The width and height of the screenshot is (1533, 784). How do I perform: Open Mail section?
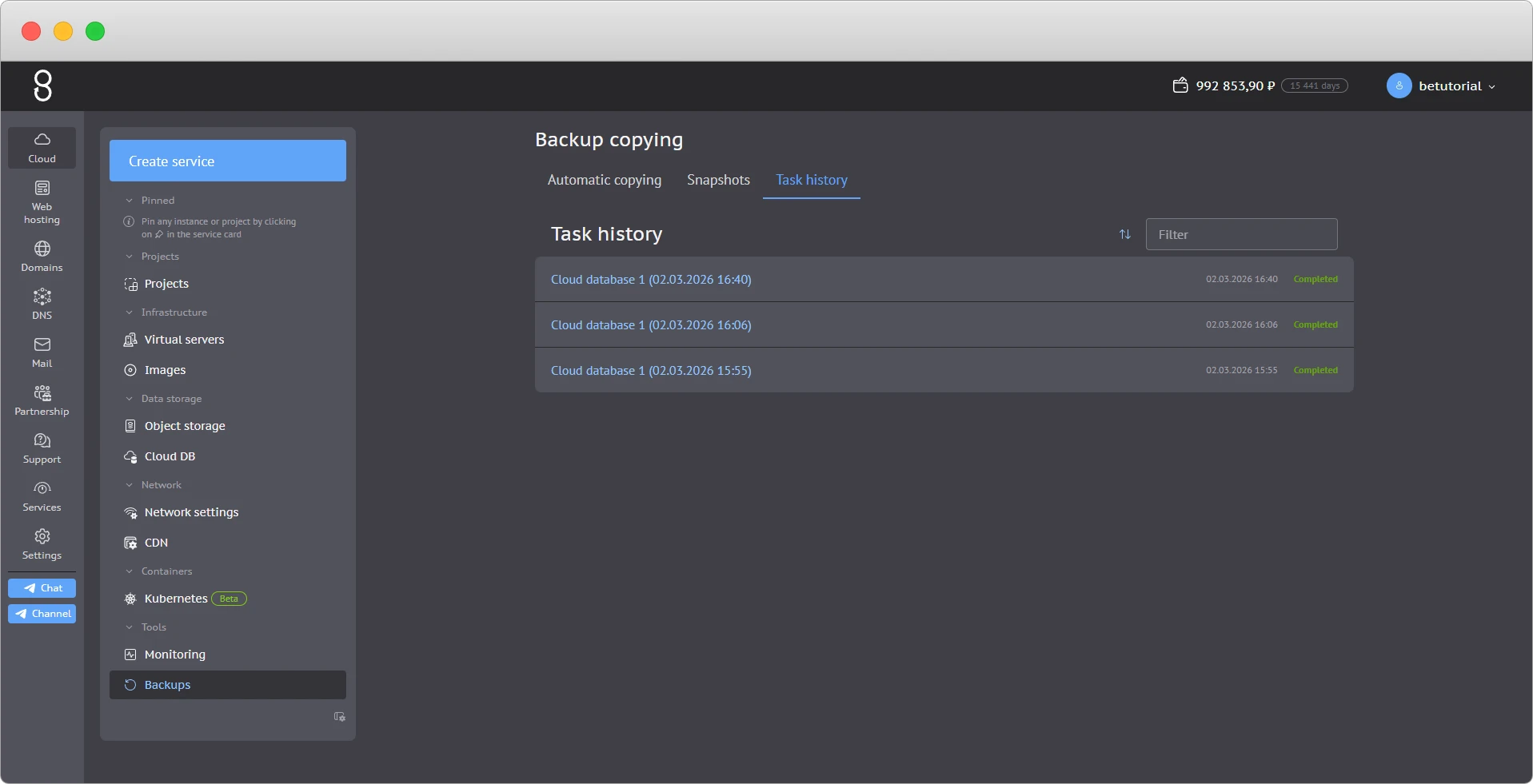[x=42, y=352]
